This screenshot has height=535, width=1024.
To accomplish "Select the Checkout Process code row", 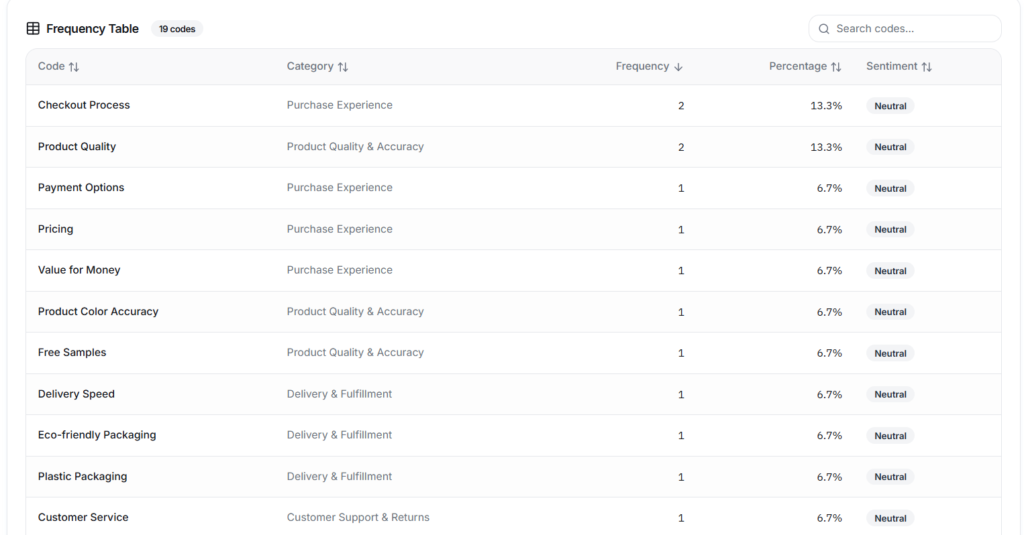I will pyautogui.click(x=84, y=105).
